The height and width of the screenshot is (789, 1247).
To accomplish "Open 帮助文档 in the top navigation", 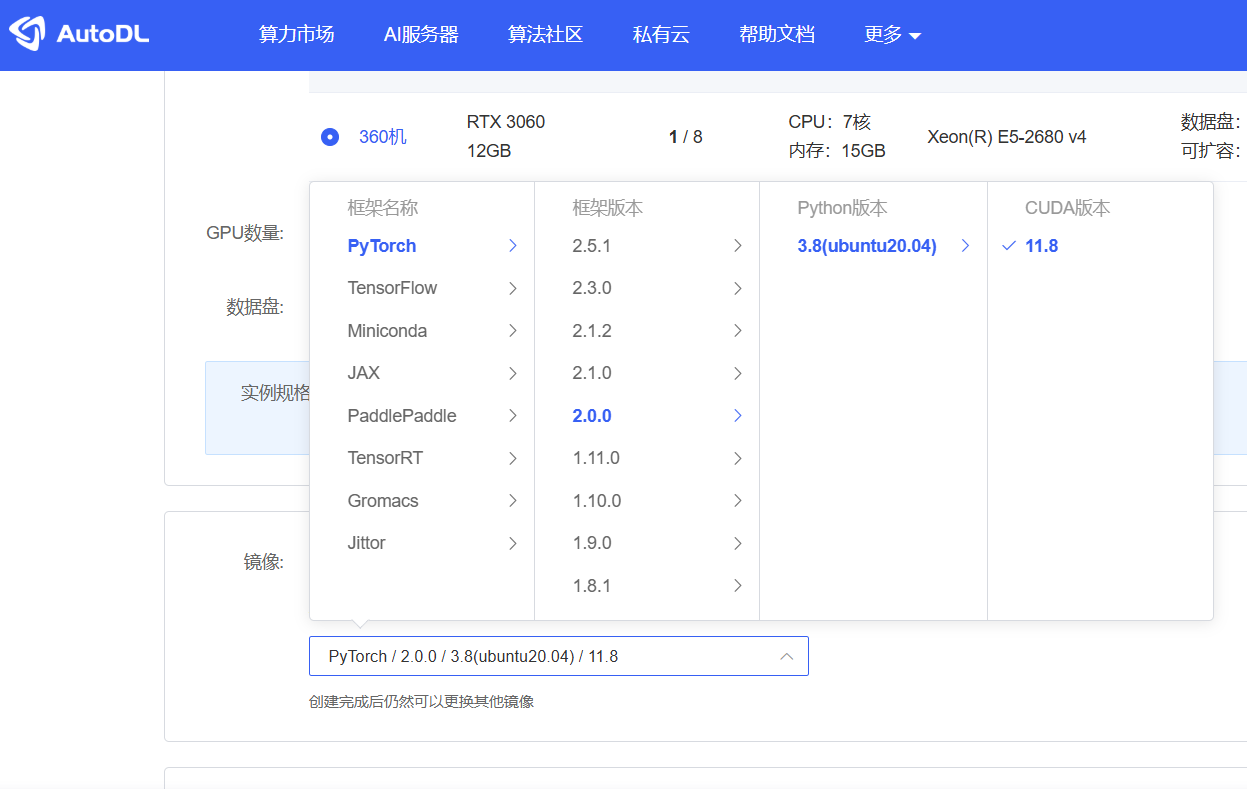I will [777, 34].
